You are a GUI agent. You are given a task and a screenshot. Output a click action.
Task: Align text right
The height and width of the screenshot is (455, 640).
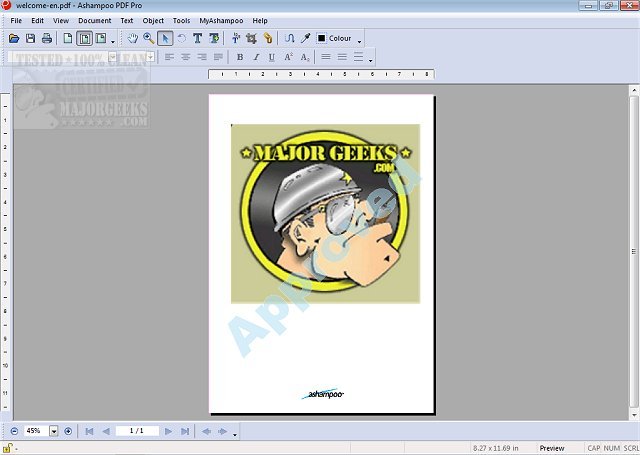click(202, 57)
